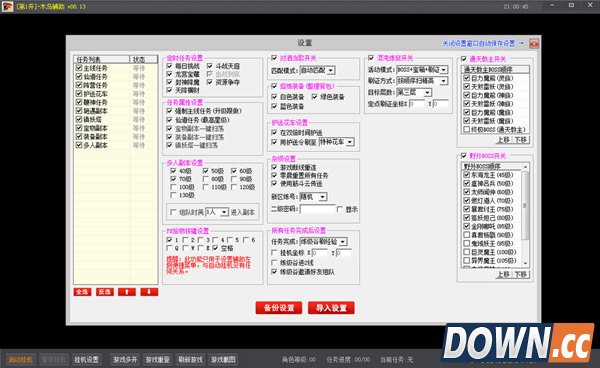Click the 定点刷证坐标 X input field
Image resolution: width=600 pixels, height=368 pixels.
pos(417,104)
